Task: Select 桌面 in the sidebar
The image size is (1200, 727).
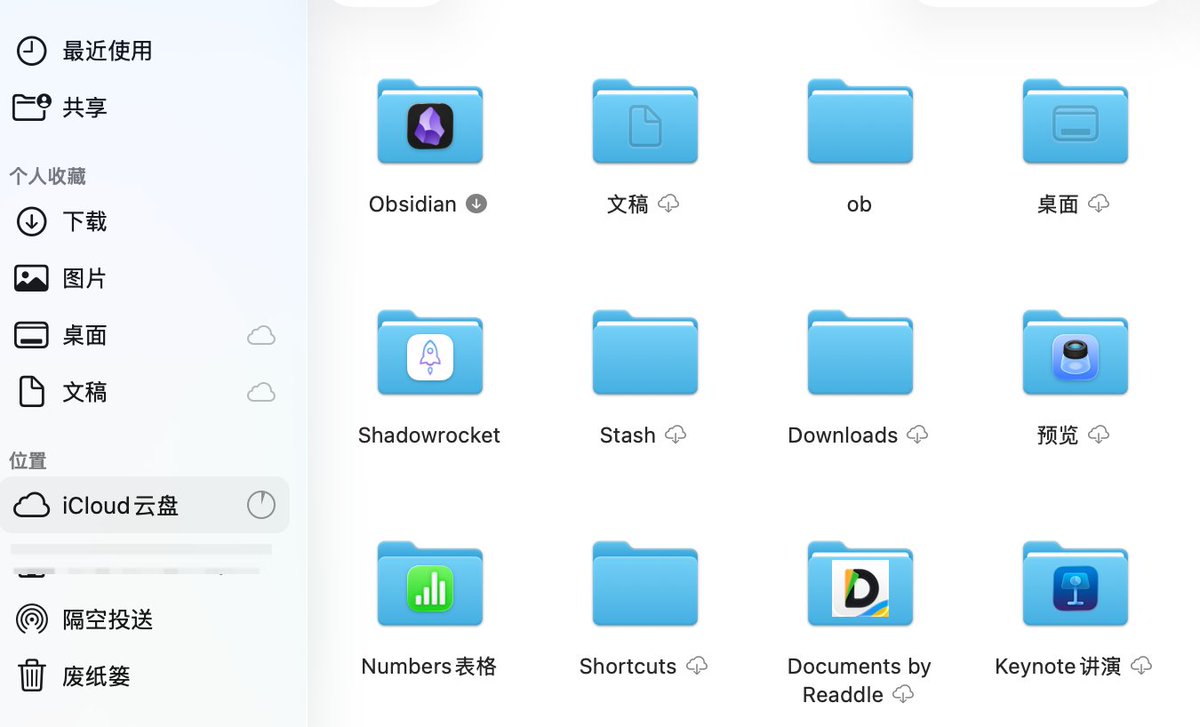Action: pyautogui.click(x=145, y=336)
